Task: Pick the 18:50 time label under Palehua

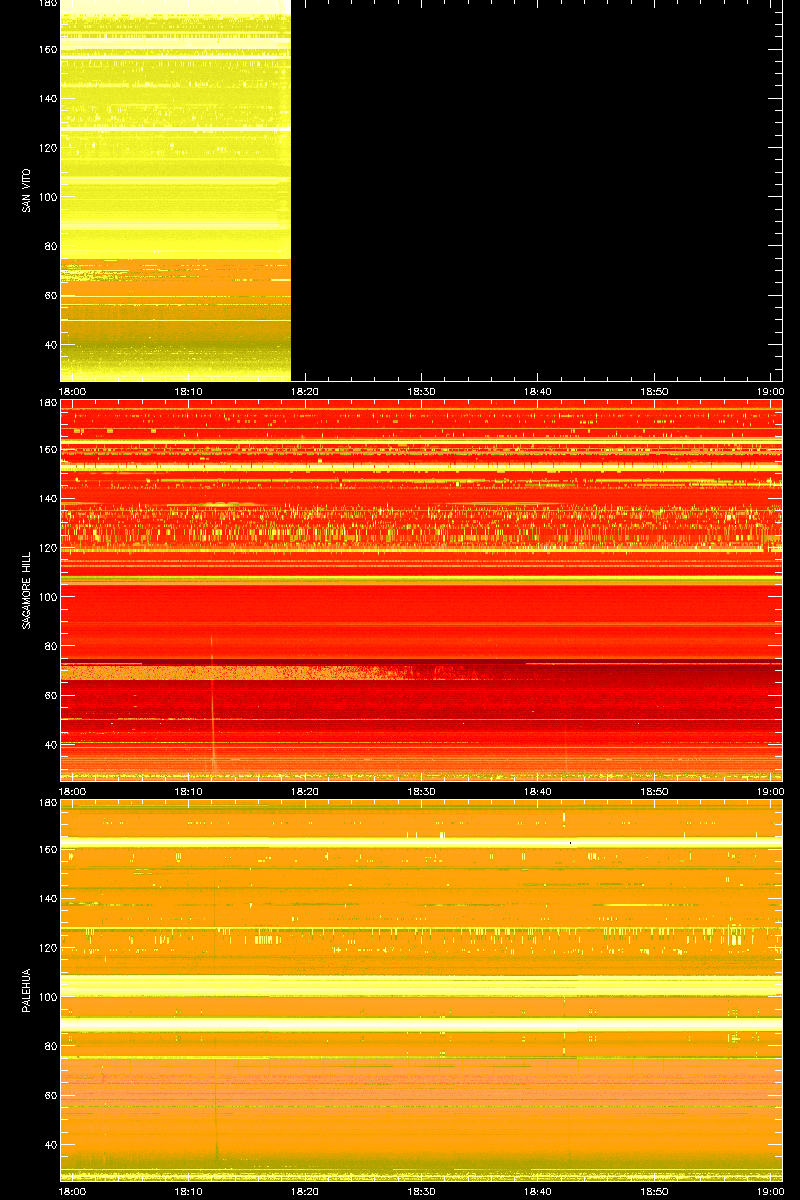Action: coord(654,1191)
